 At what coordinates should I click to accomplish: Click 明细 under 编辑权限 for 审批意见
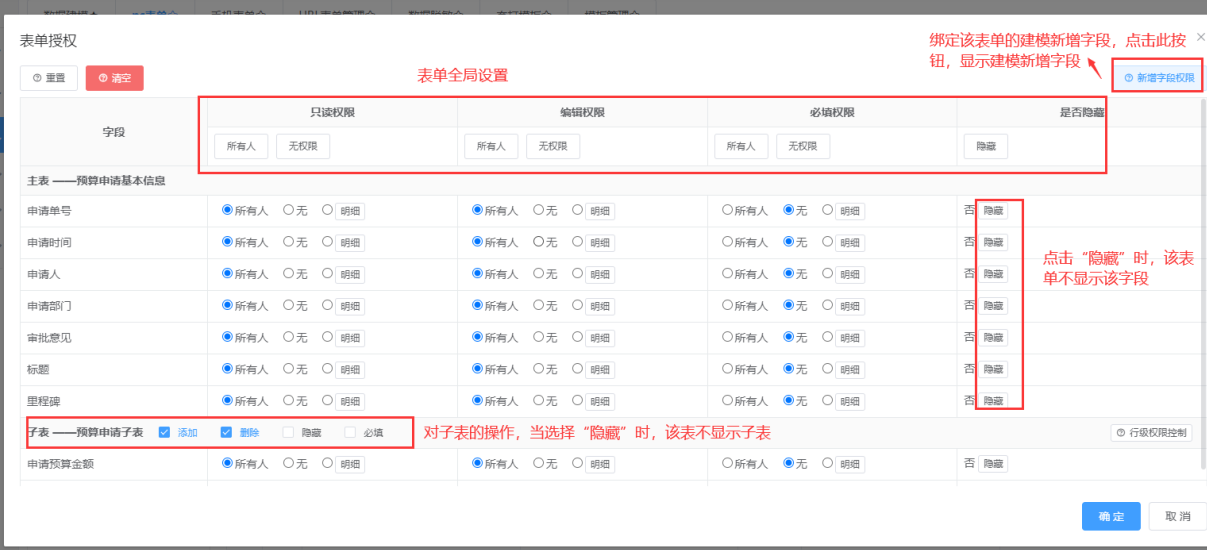(599, 338)
